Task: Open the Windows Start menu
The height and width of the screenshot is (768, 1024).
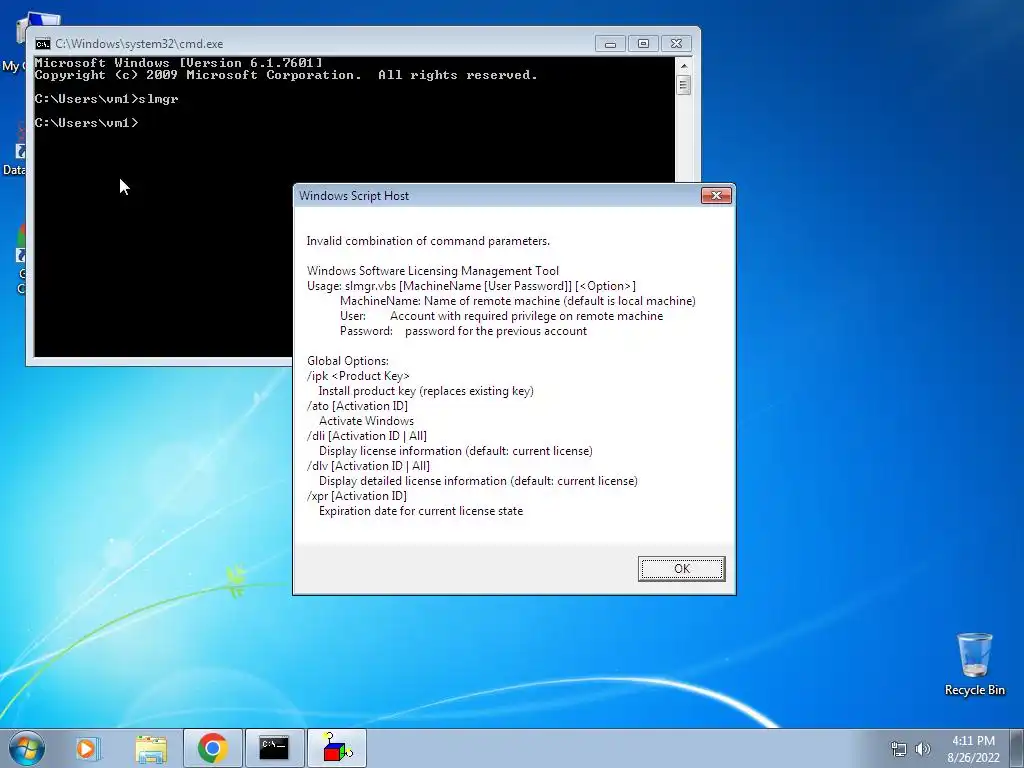Action: pyautogui.click(x=27, y=748)
